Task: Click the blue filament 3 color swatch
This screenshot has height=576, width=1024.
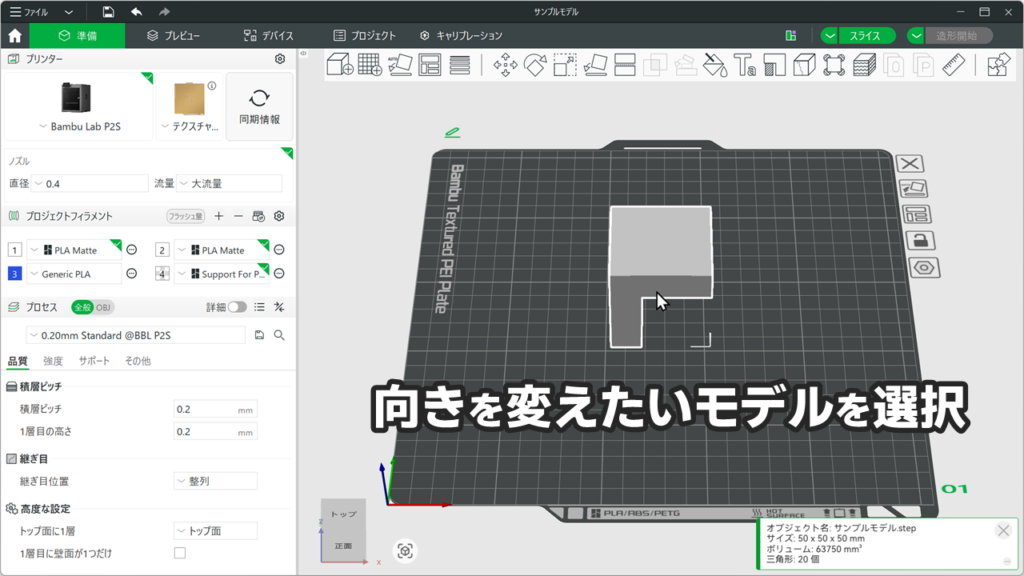Action: 14,274
